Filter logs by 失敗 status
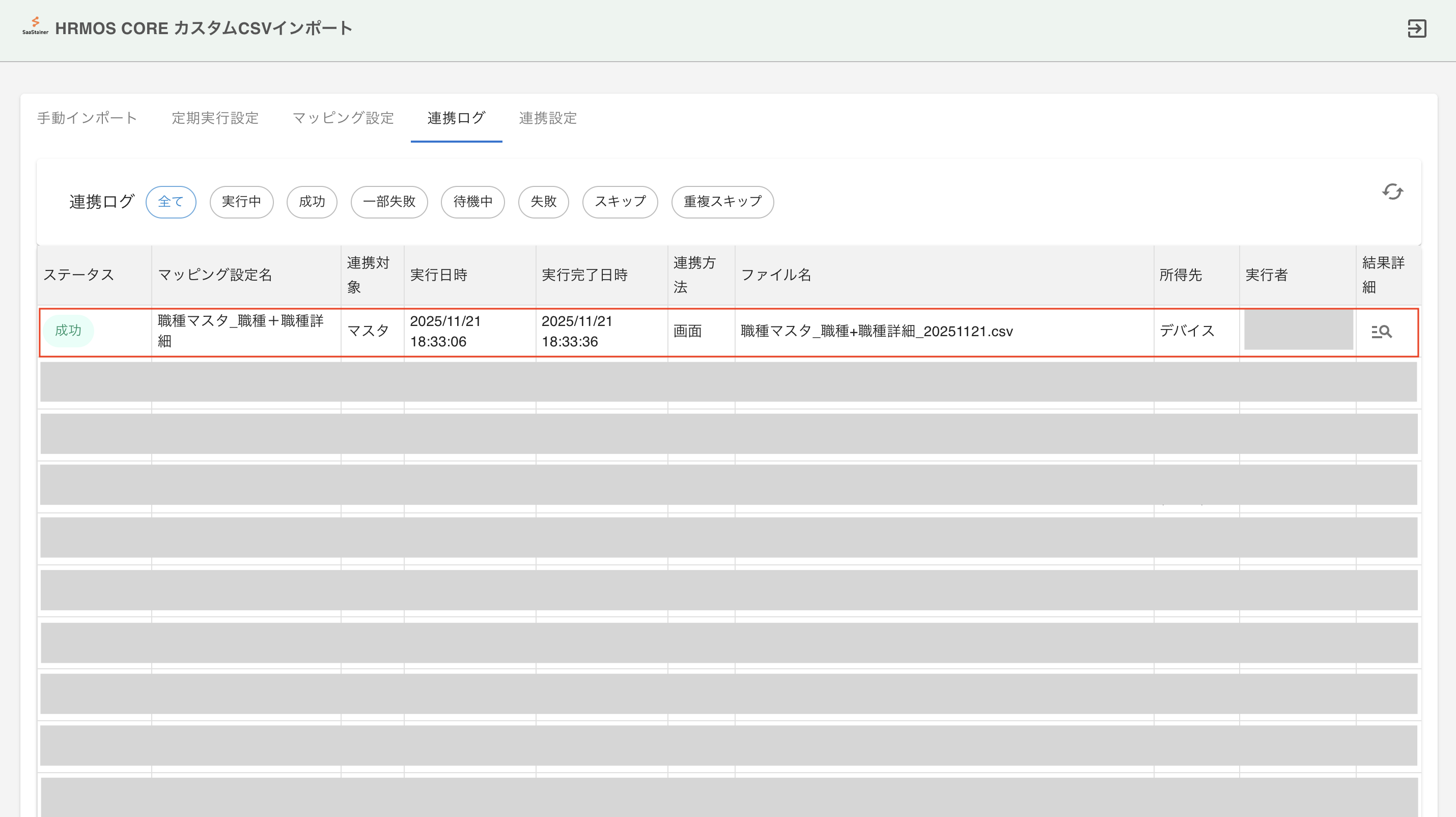The height and width of the screenshot is (817, 1456). (543, 202)
